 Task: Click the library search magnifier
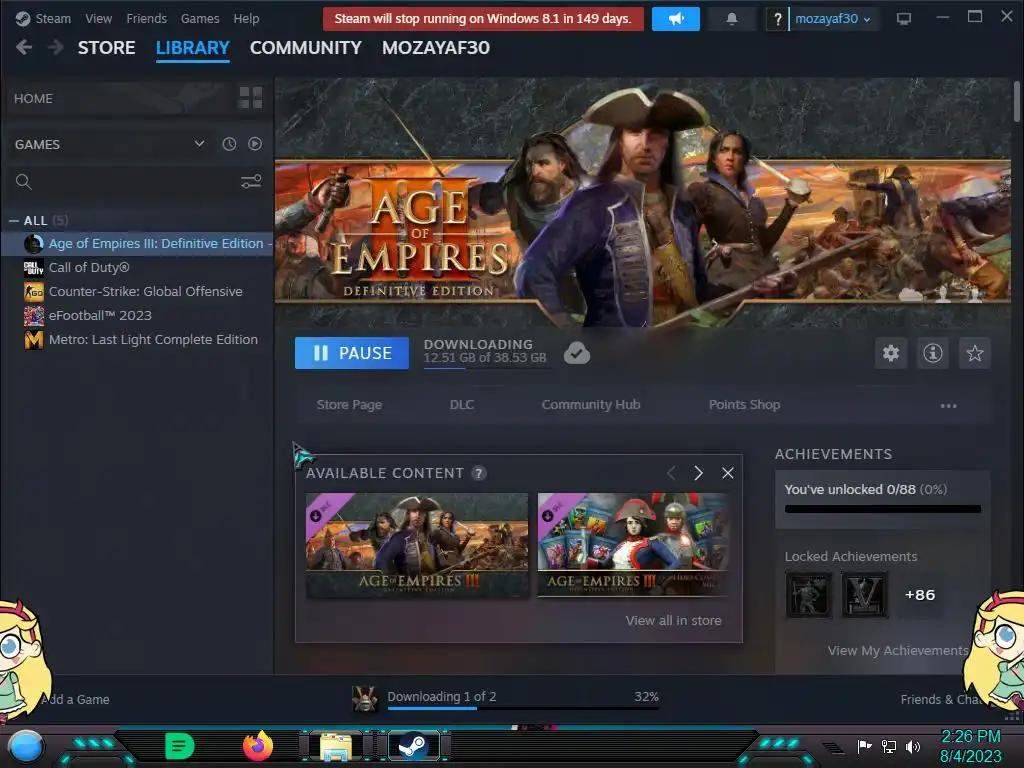coord(24,182)
